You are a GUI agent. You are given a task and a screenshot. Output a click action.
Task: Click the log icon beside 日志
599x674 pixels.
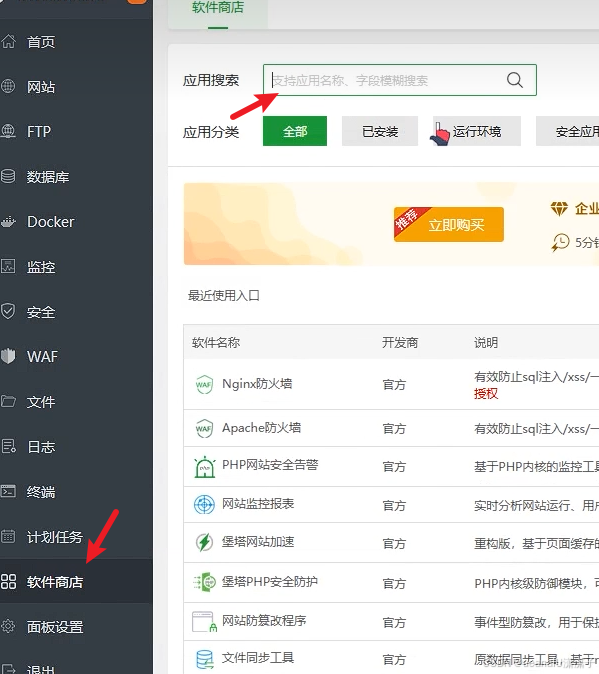click(x=8, y=446)
